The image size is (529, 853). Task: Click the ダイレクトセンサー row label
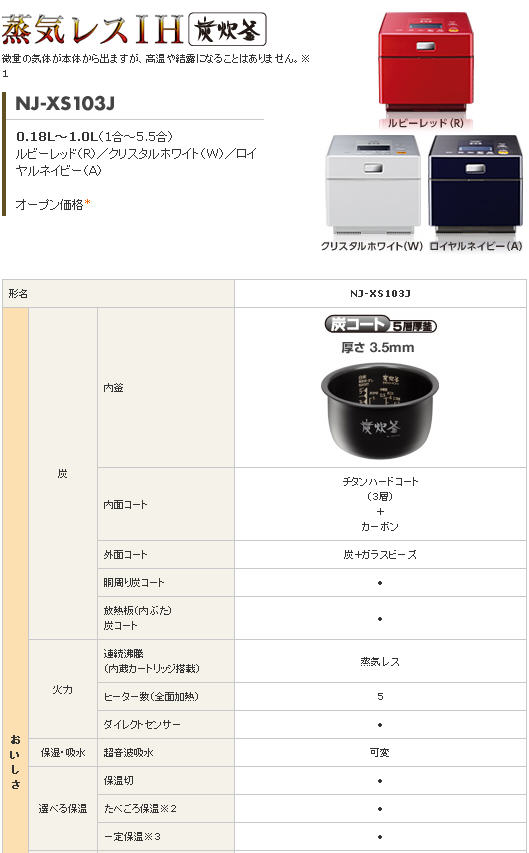tap(166, 725)
